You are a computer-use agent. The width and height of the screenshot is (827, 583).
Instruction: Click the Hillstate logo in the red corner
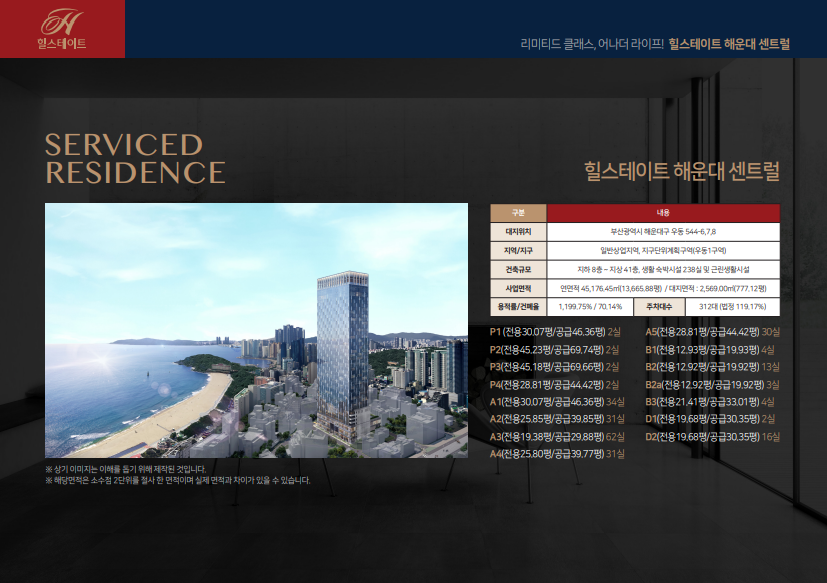point(62,29)
